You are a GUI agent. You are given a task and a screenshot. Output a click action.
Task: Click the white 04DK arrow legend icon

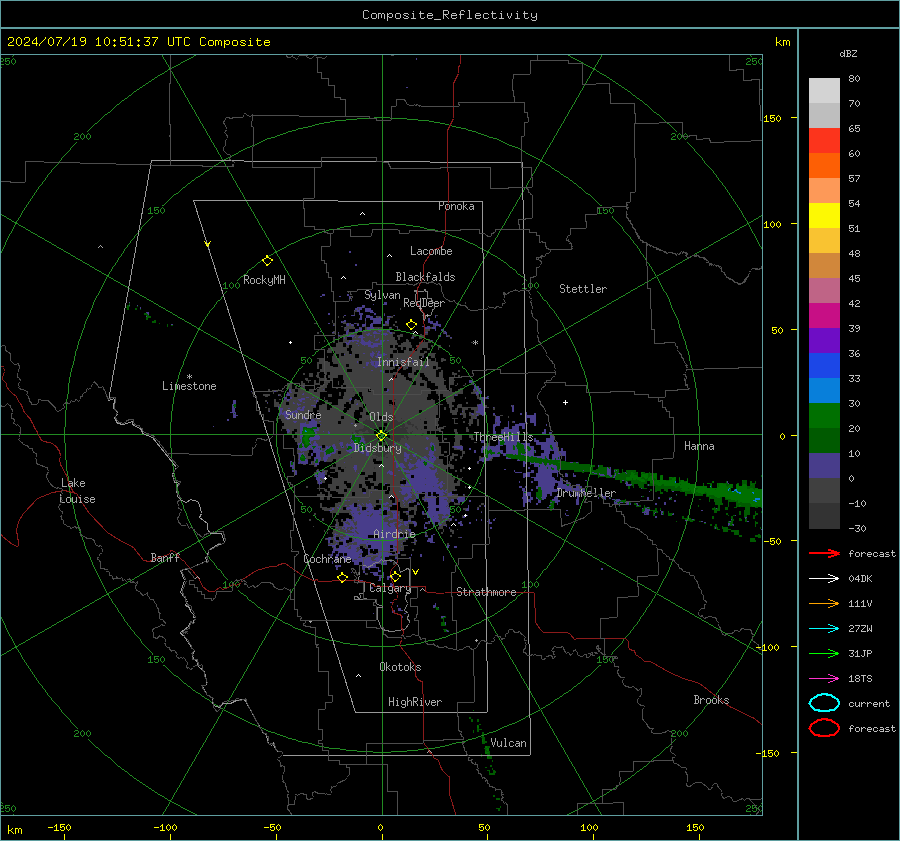[x=824, y=578]
